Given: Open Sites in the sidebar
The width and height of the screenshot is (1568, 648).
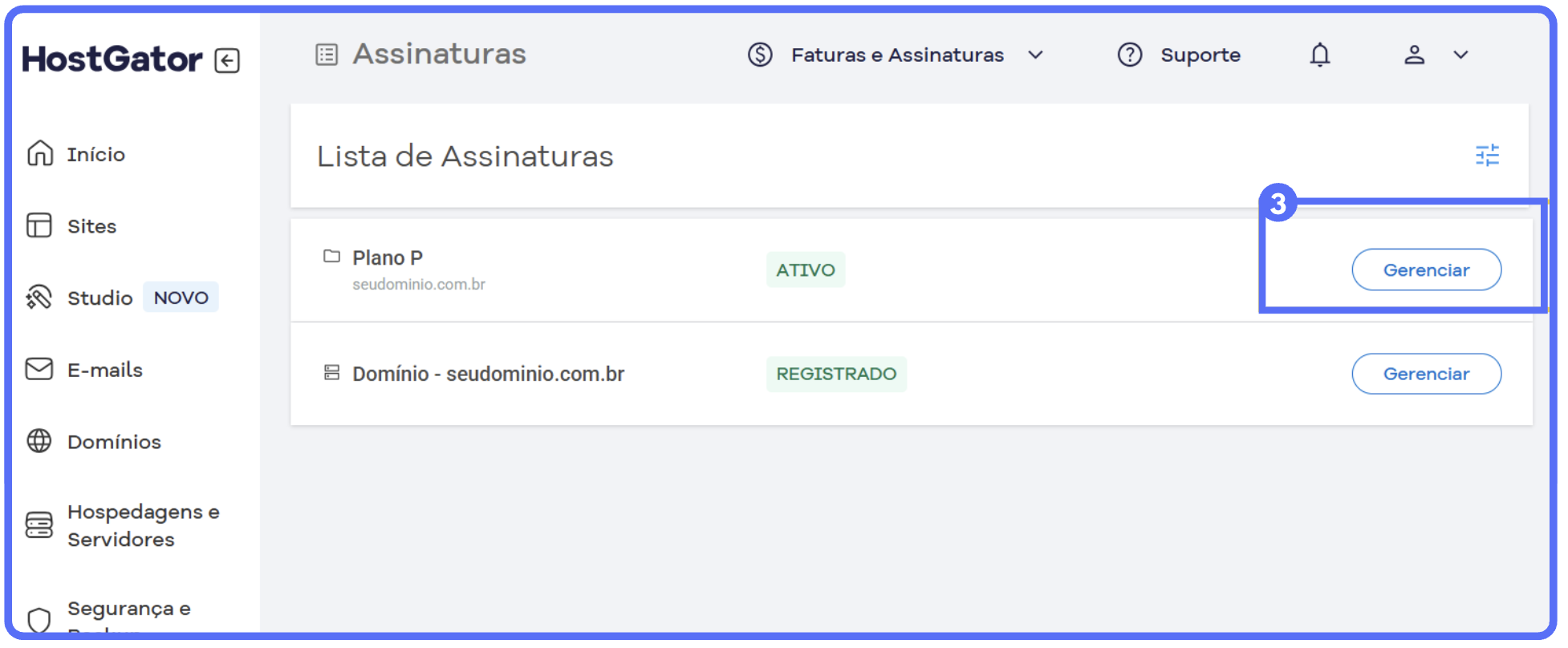Looking at the screenshot, I should click(91, 226).
